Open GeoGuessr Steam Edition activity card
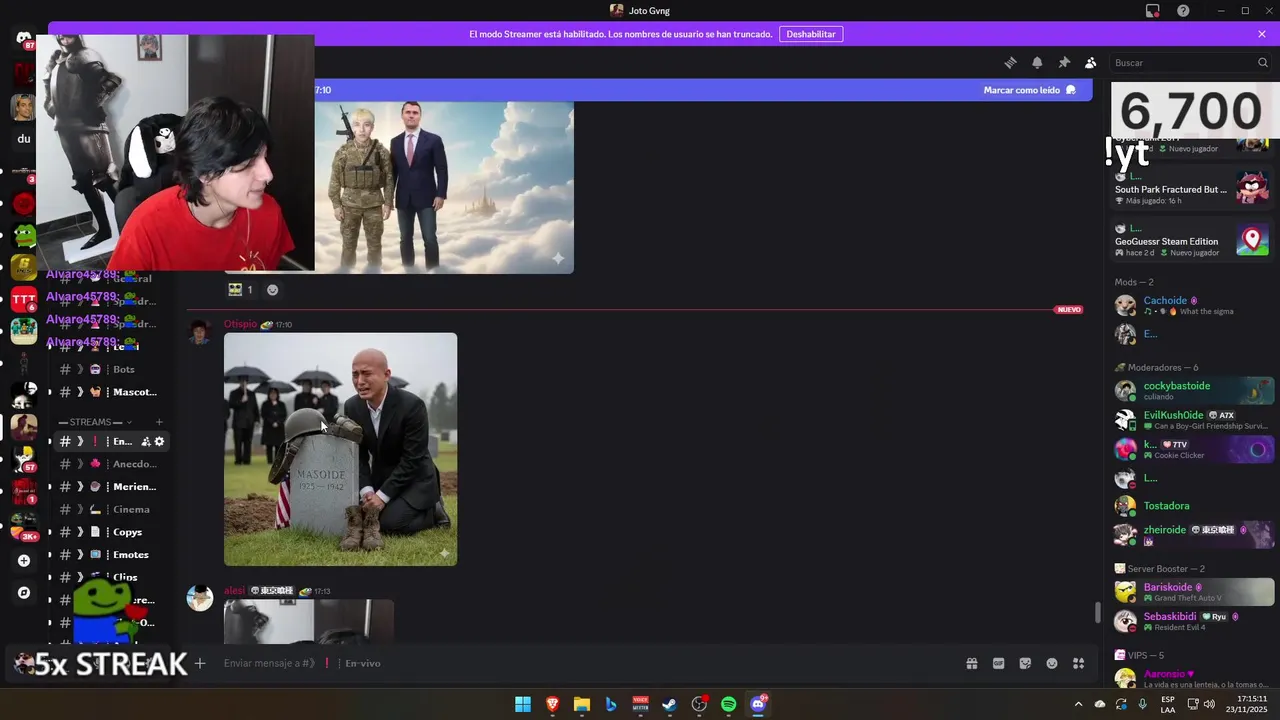Screen dimensions: 1280x720 1192,240
